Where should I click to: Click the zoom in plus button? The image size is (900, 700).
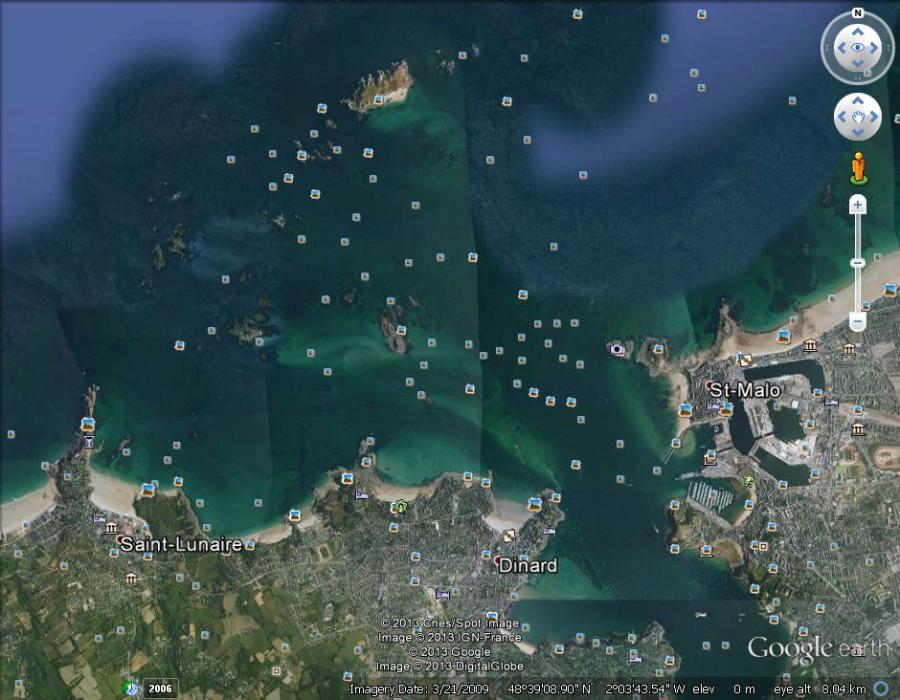click(x=857, y=205)
